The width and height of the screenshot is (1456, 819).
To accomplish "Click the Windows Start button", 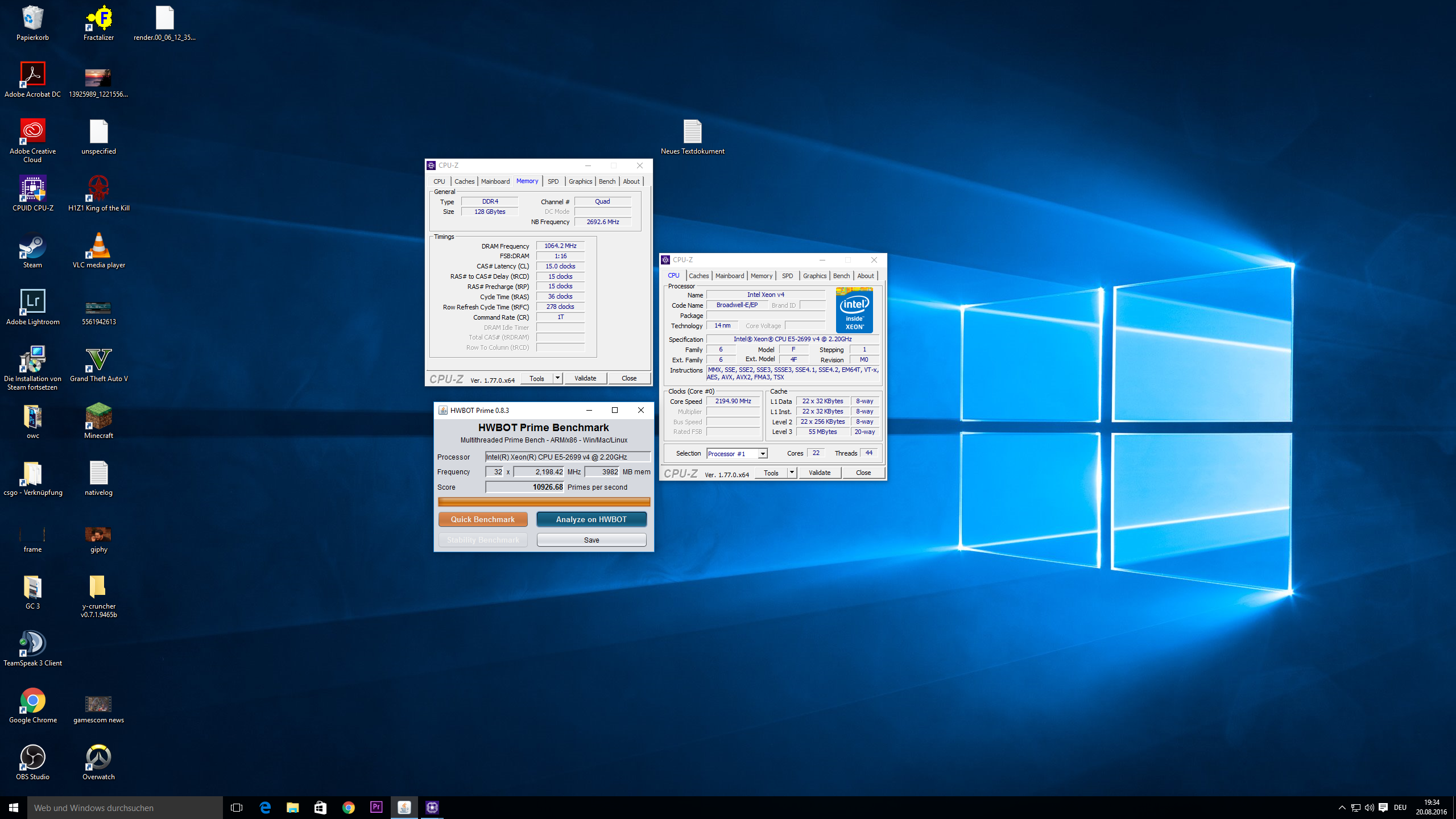I will coord(14,808).
